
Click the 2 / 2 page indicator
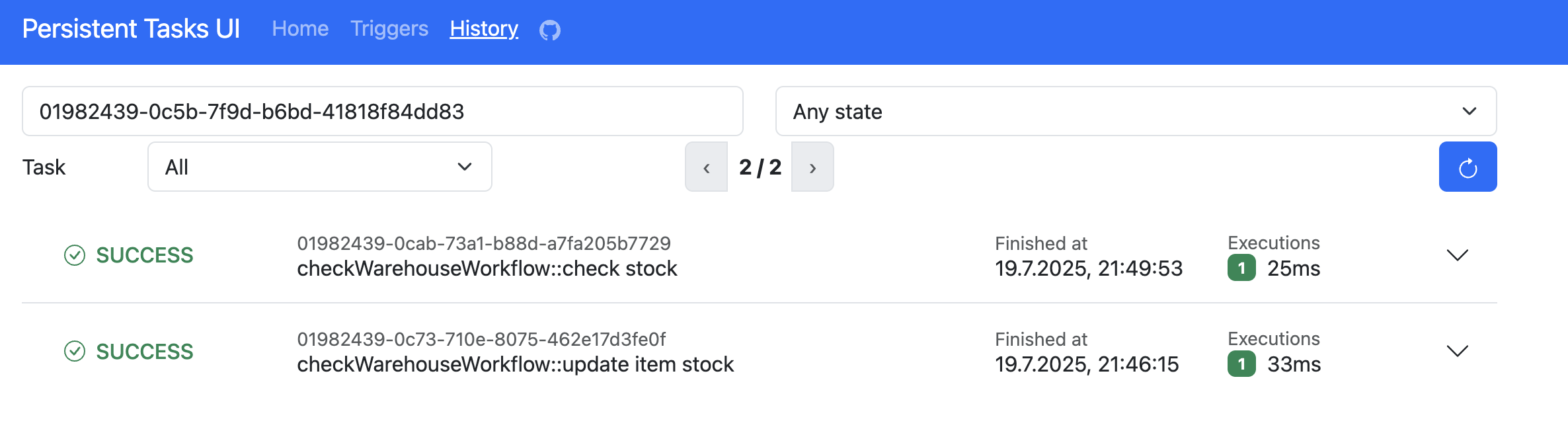pyautogui.click(x=760, y=167)
